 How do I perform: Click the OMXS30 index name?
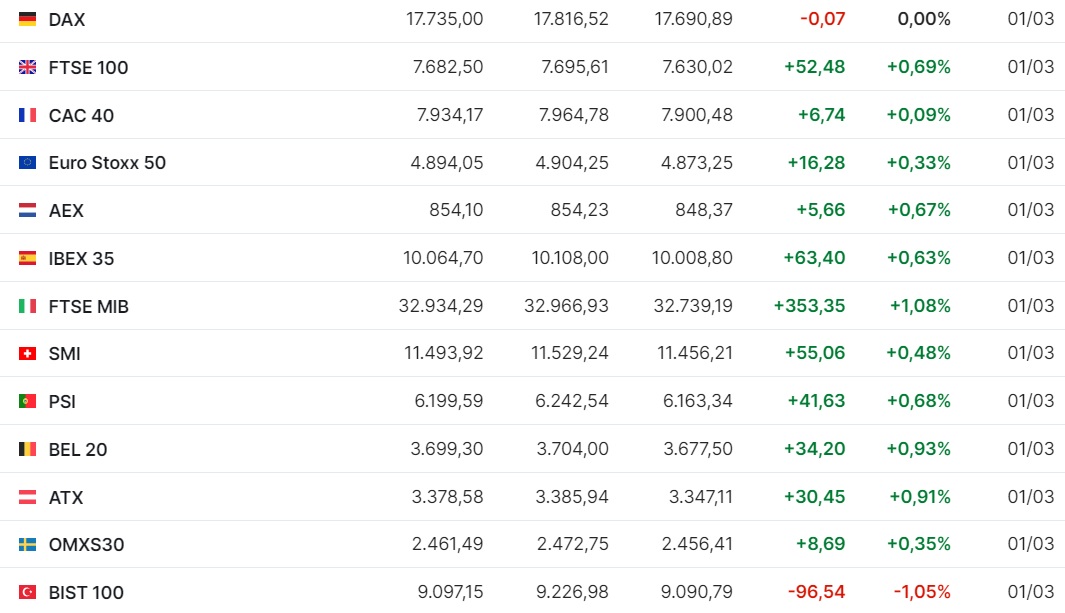coord(86,545)
